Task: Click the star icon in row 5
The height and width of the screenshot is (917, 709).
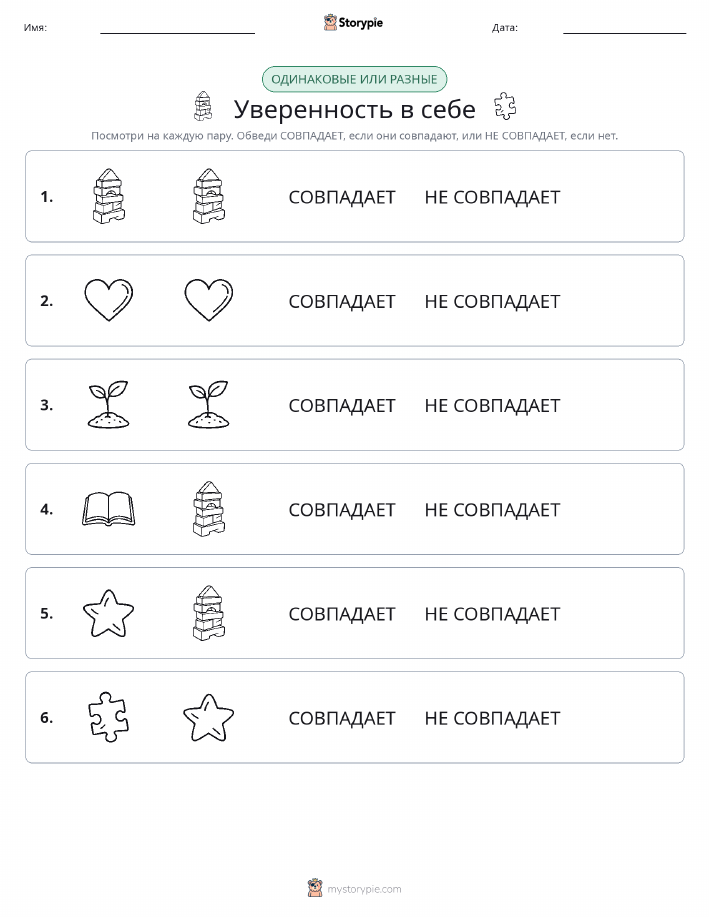Action: click(x=108, y=613)
